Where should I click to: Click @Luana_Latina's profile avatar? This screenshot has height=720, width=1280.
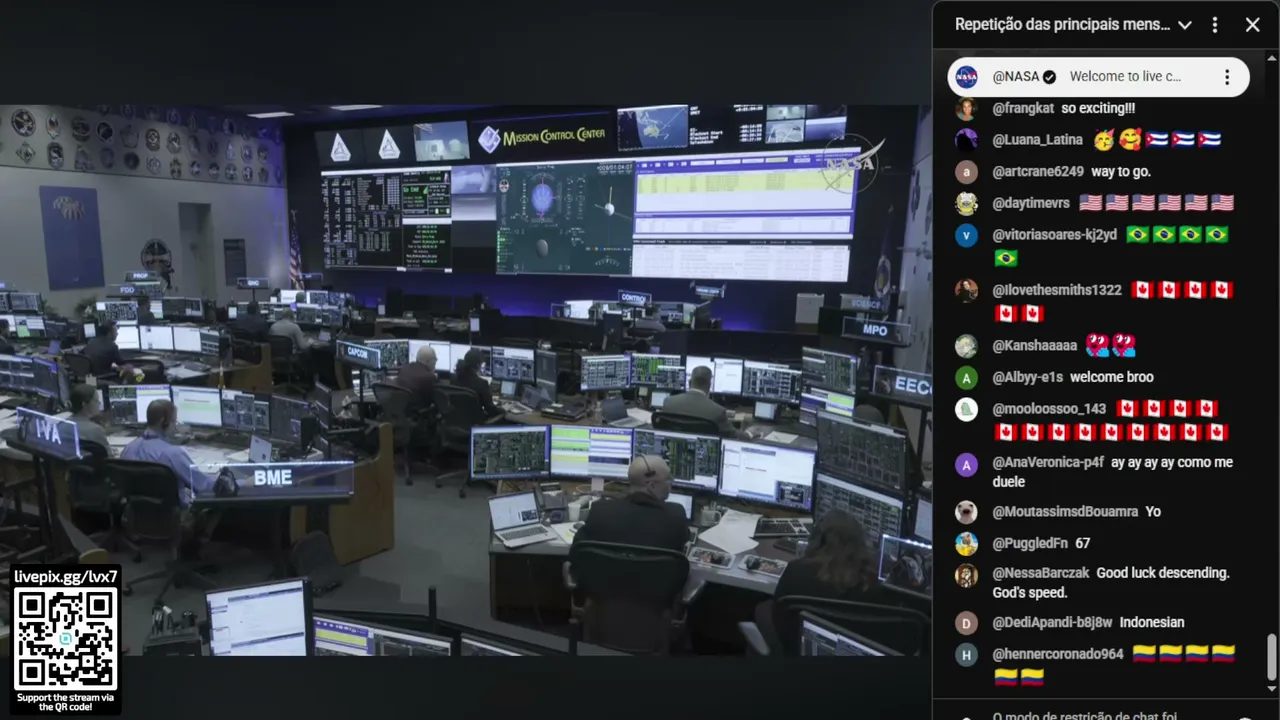tap(966, 140)
